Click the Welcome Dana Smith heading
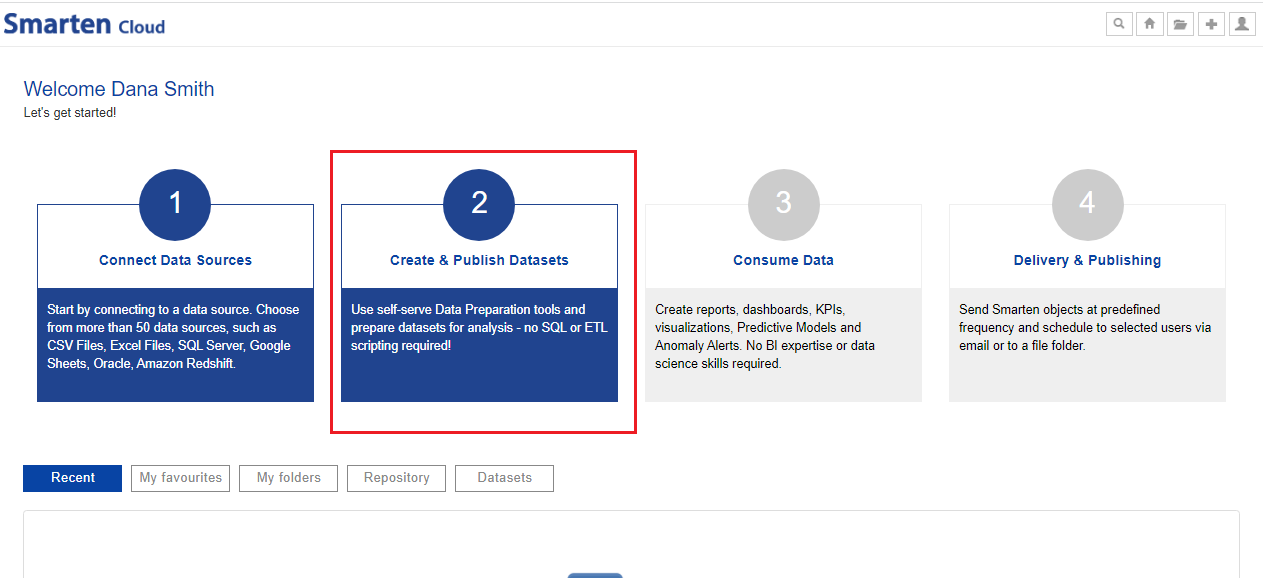1263x578 pixels. point(119,89)
